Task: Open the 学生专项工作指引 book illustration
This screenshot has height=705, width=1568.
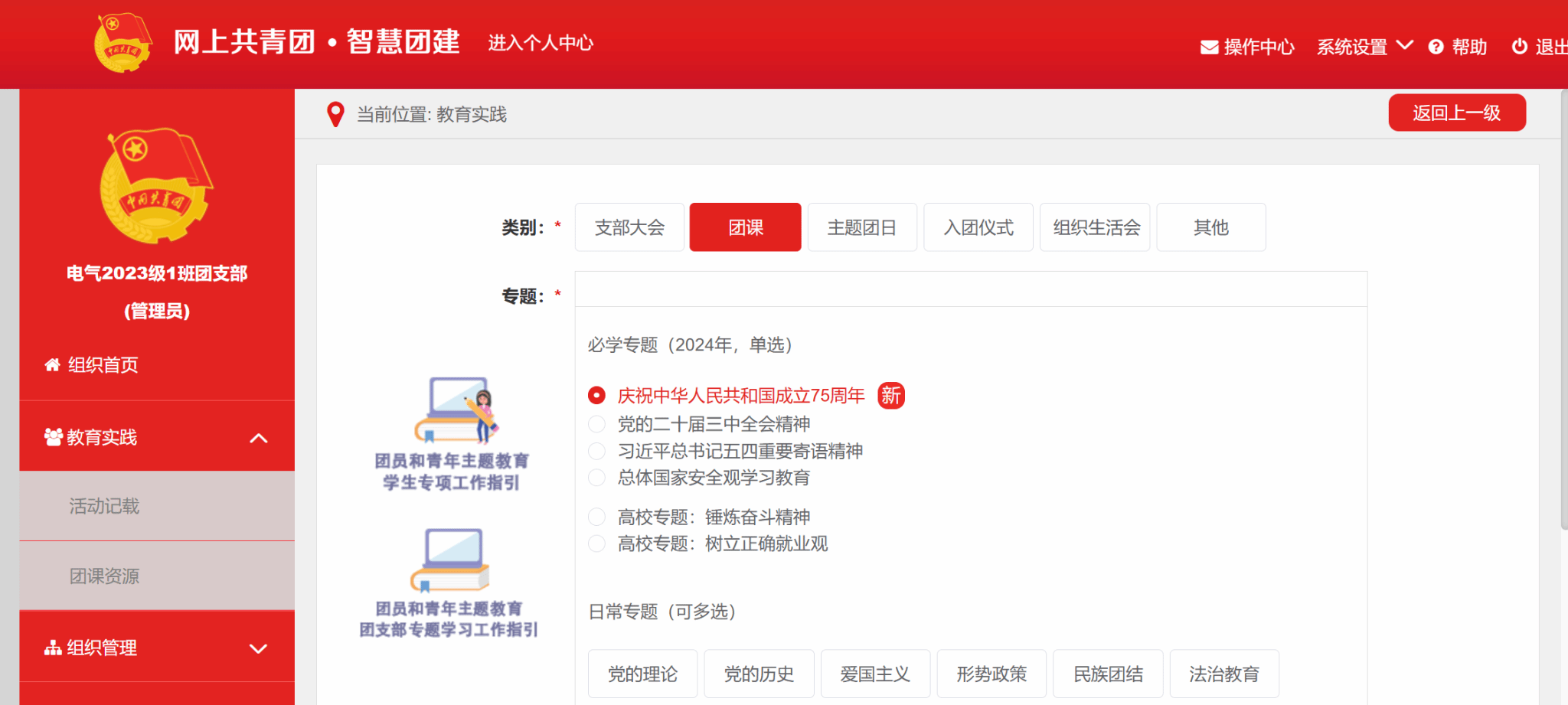Action: (x=456, y=411)
